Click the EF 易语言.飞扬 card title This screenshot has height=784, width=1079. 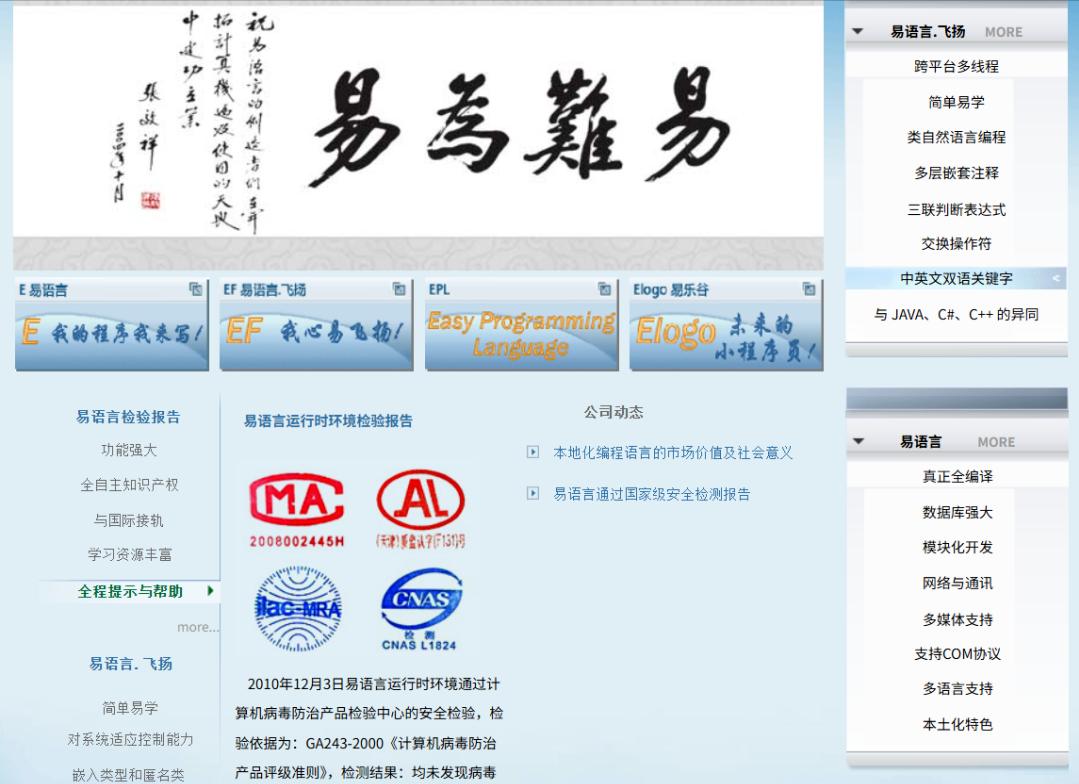(x=264, y=290)
